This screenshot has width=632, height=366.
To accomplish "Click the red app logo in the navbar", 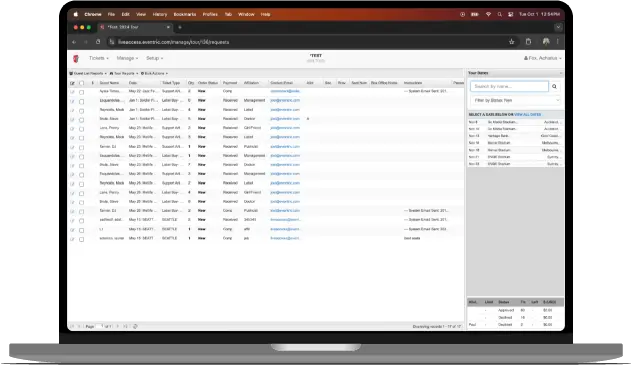I will pyautogui.click(x=76, y=58).
